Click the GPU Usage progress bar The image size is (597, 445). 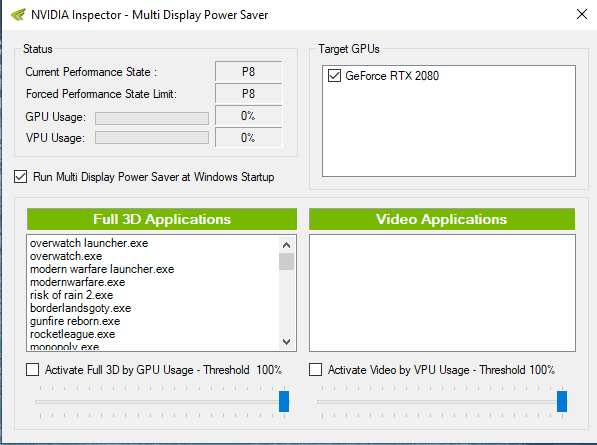152,118
